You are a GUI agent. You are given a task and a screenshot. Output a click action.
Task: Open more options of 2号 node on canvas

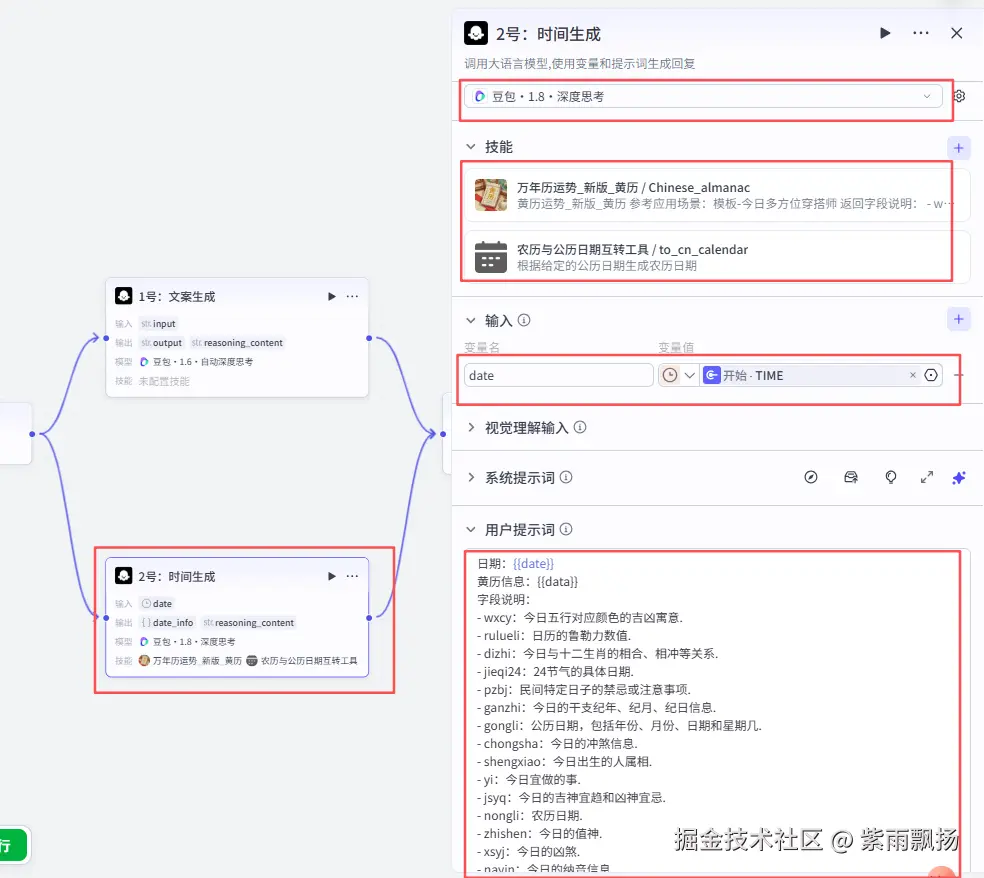click(353, 576)
